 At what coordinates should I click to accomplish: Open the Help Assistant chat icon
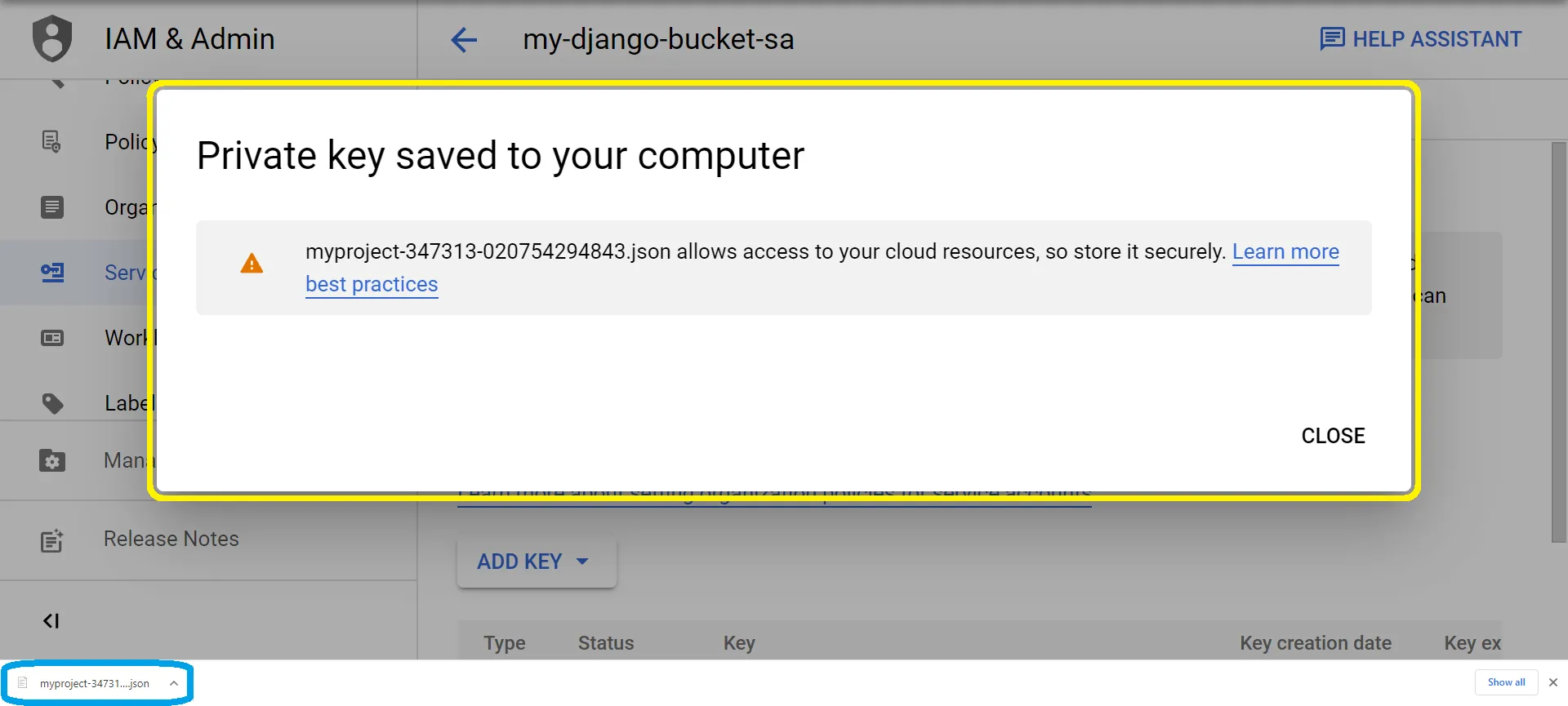tap(1332, 38)
